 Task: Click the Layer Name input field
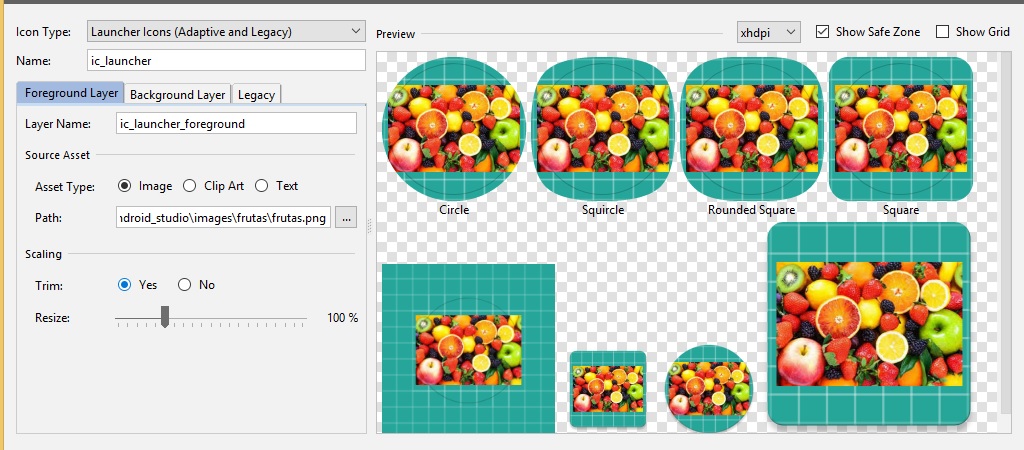pos(236,124)
